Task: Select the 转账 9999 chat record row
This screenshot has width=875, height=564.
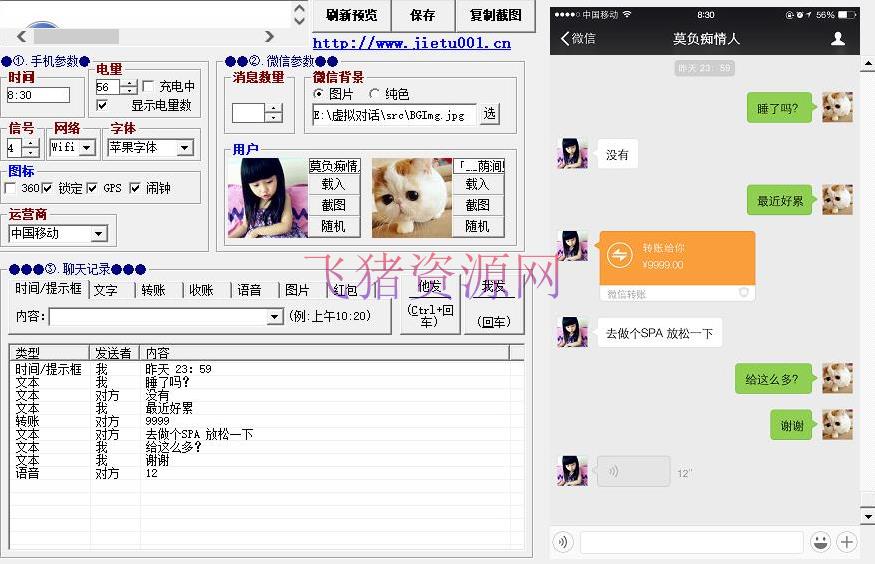Action: pos(267,421)
